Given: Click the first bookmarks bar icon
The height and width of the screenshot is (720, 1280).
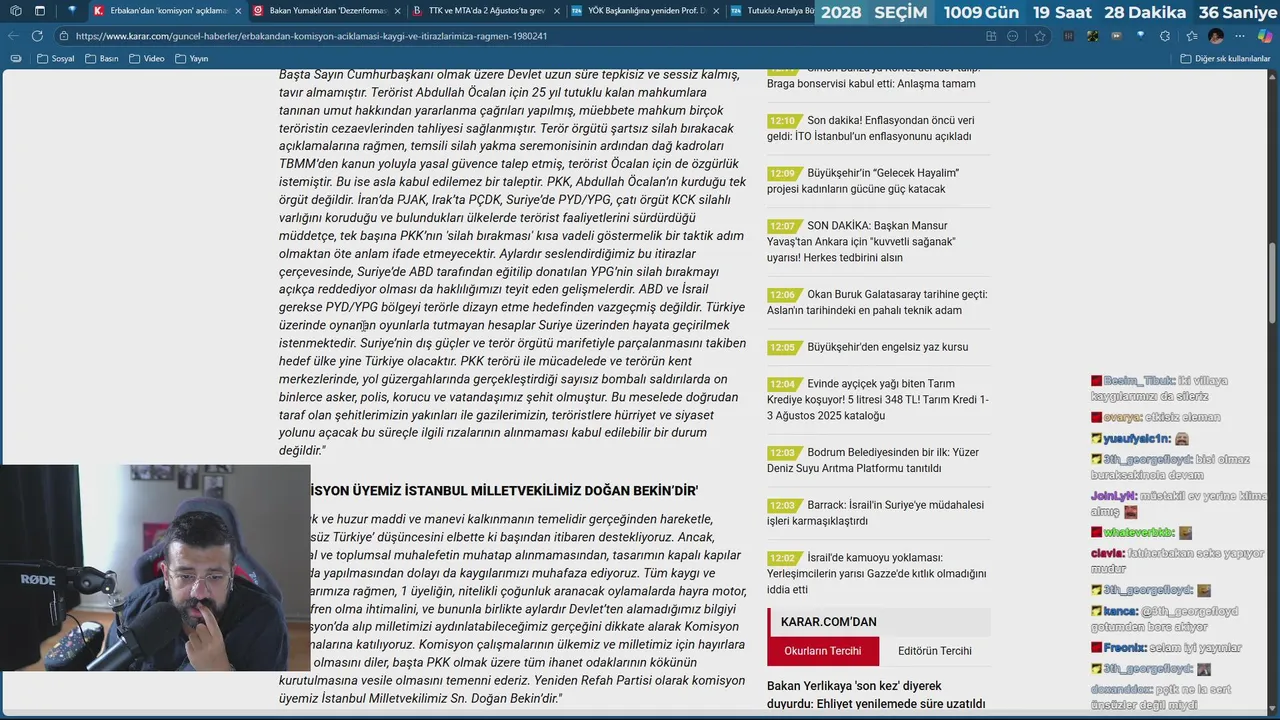Looking at the screenshot, I should coord(15,59).
